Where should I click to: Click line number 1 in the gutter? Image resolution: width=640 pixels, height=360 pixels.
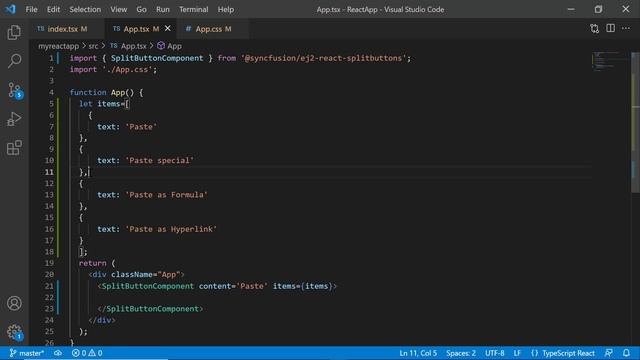(x=51, y=58)
